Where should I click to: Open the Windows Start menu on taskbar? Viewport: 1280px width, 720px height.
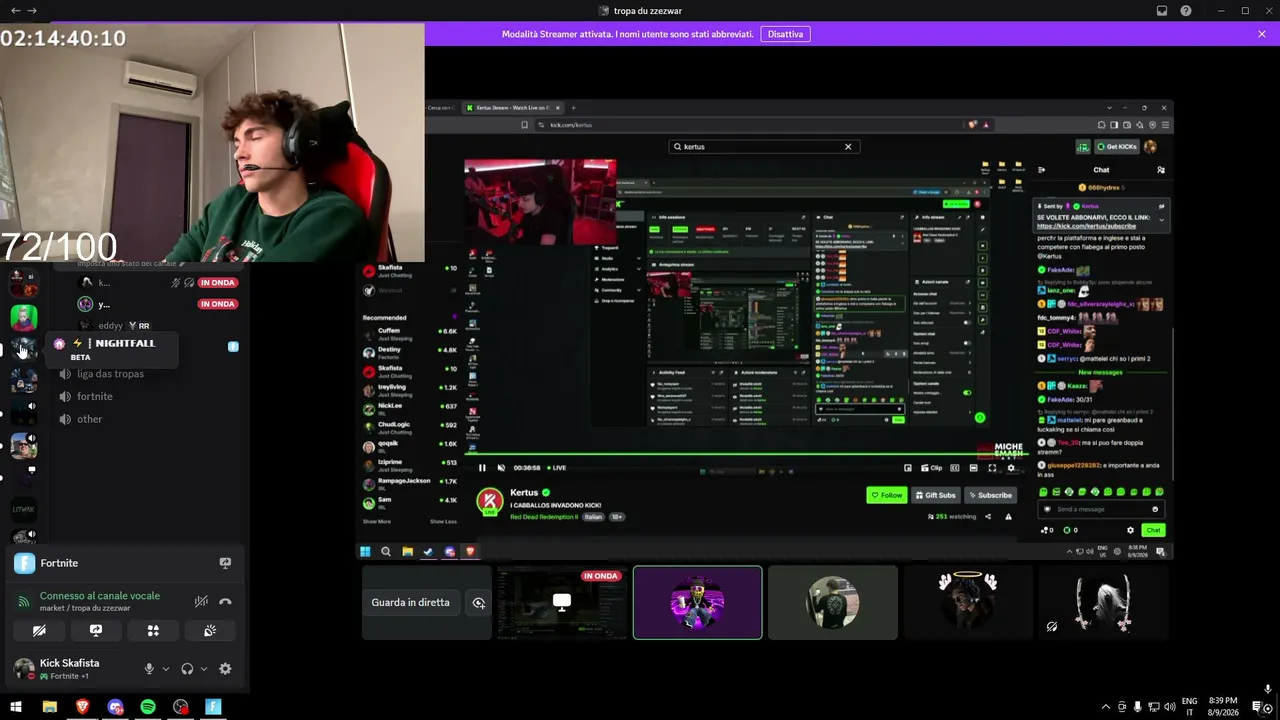click(x=16, y=707)
